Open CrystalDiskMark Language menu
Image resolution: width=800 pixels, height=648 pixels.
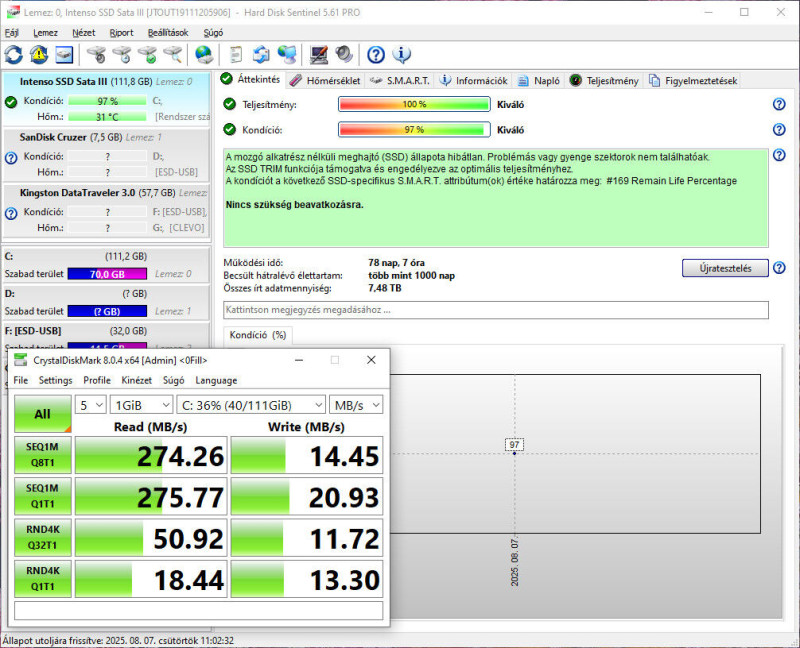[216, 380]
